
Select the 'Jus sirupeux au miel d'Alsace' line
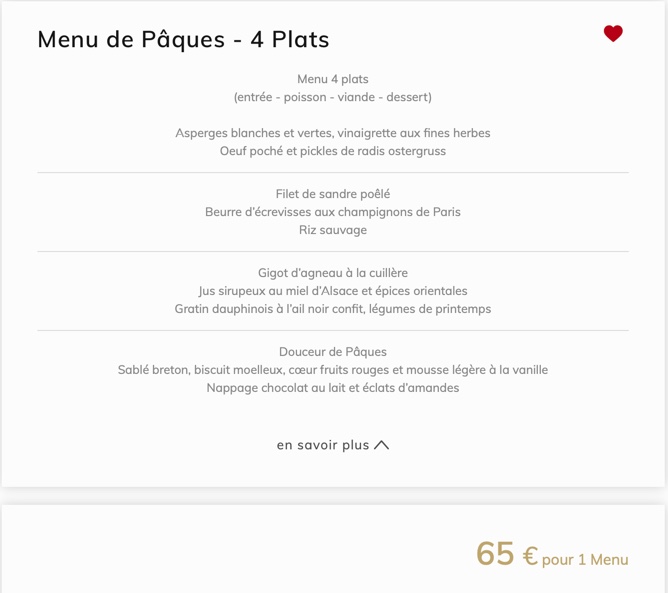(333, 291)
